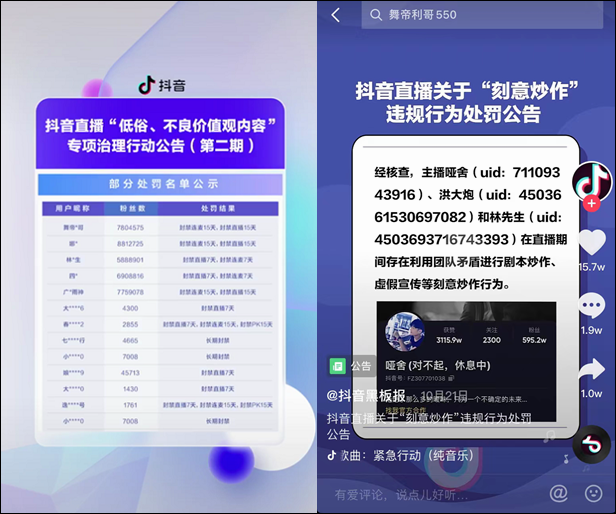Open comments via speech bubble icon
This screenshot has width=616, height=514.
[592, 305]
